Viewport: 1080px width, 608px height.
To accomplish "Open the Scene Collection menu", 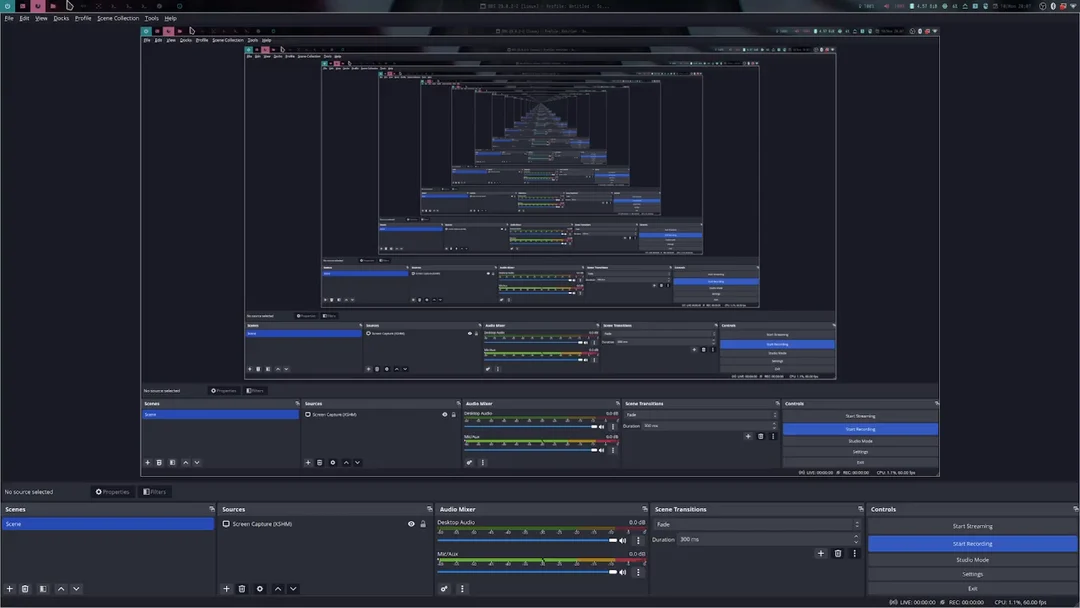I will [x=118, y=18].
